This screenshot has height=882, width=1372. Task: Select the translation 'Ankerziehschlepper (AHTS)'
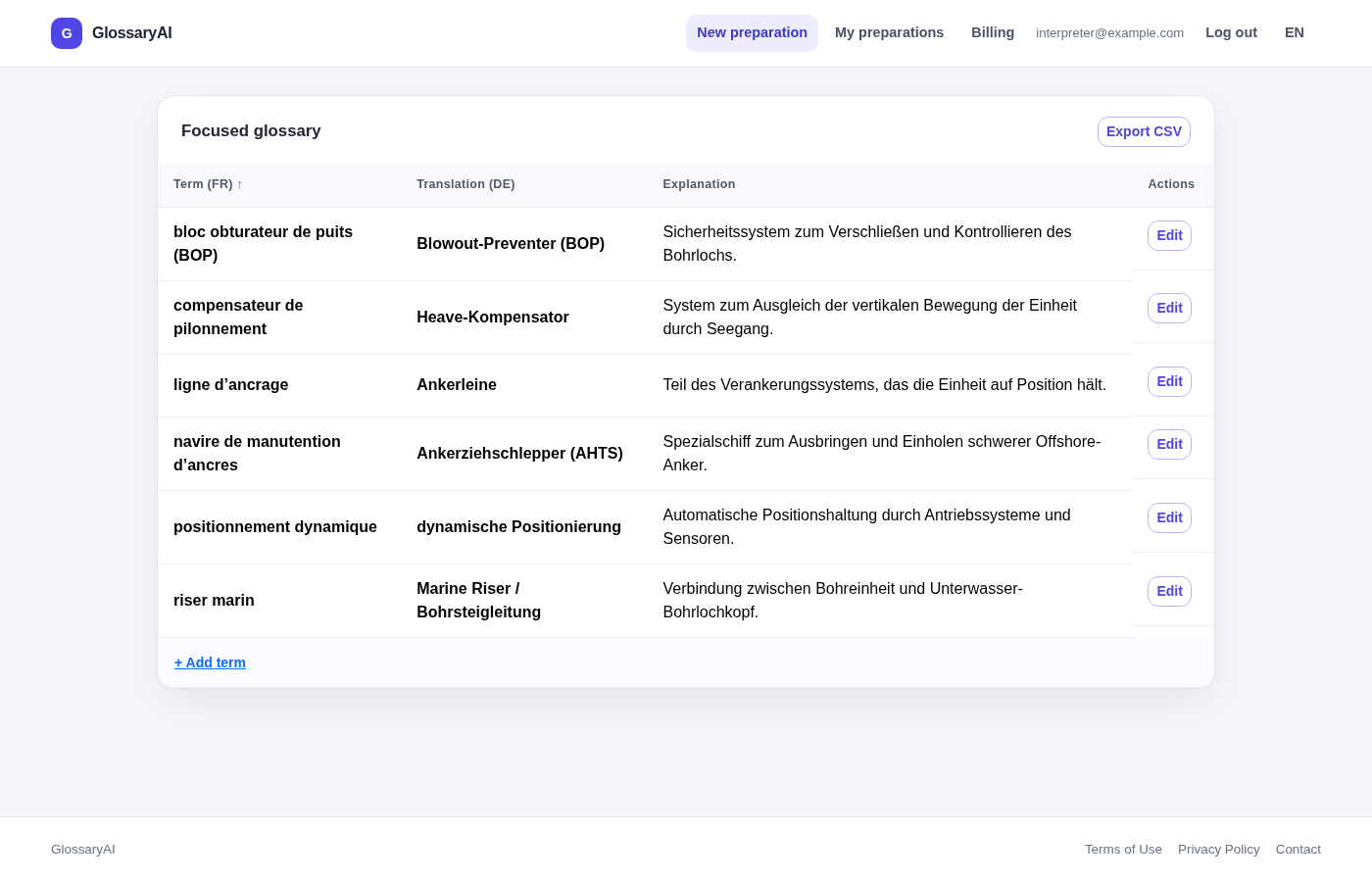tap(519, 454)
